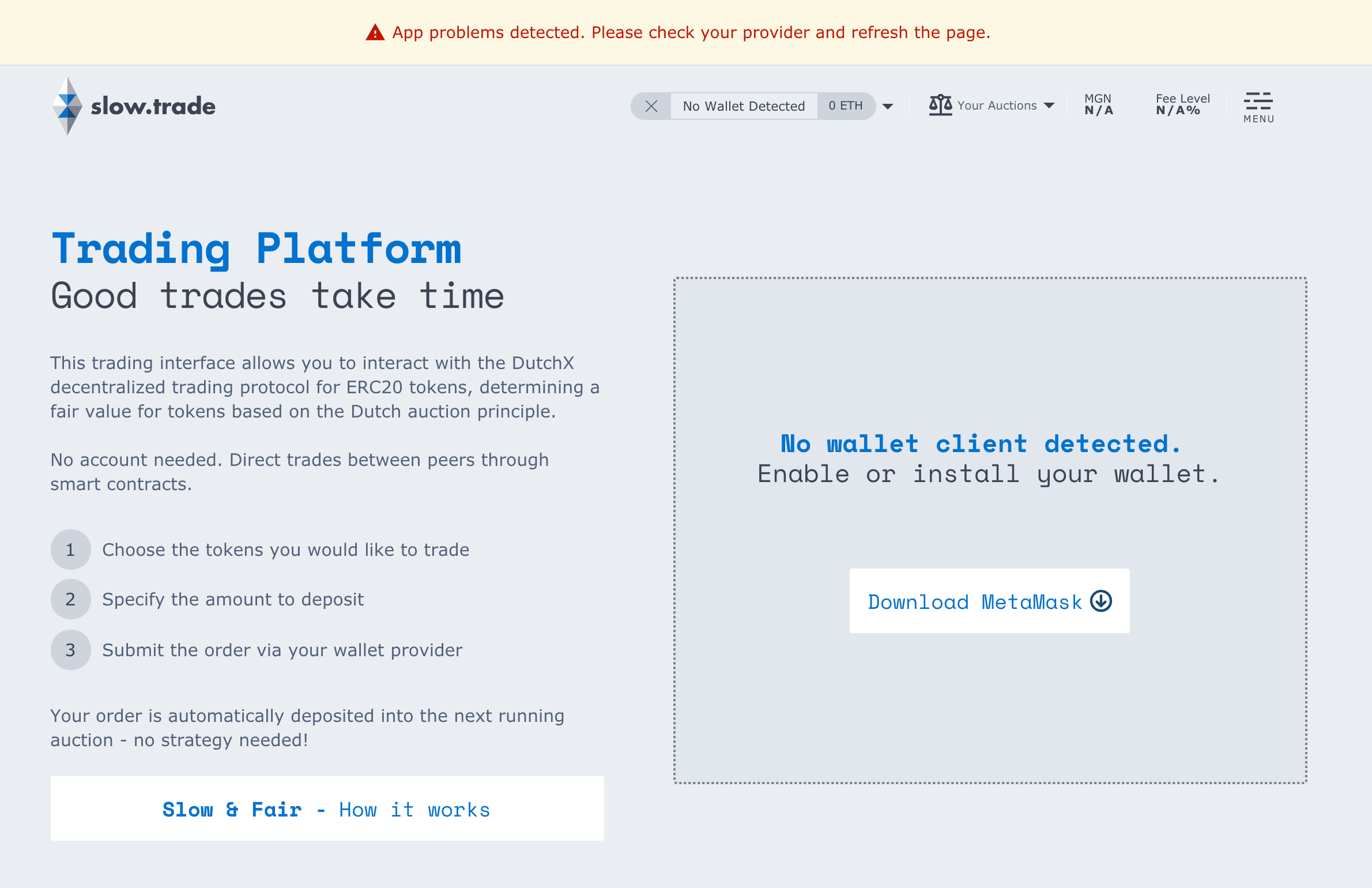Click the MGN N/A indicator
The height and width of the screenshot is (888, 1372).
pos(1098,105)
